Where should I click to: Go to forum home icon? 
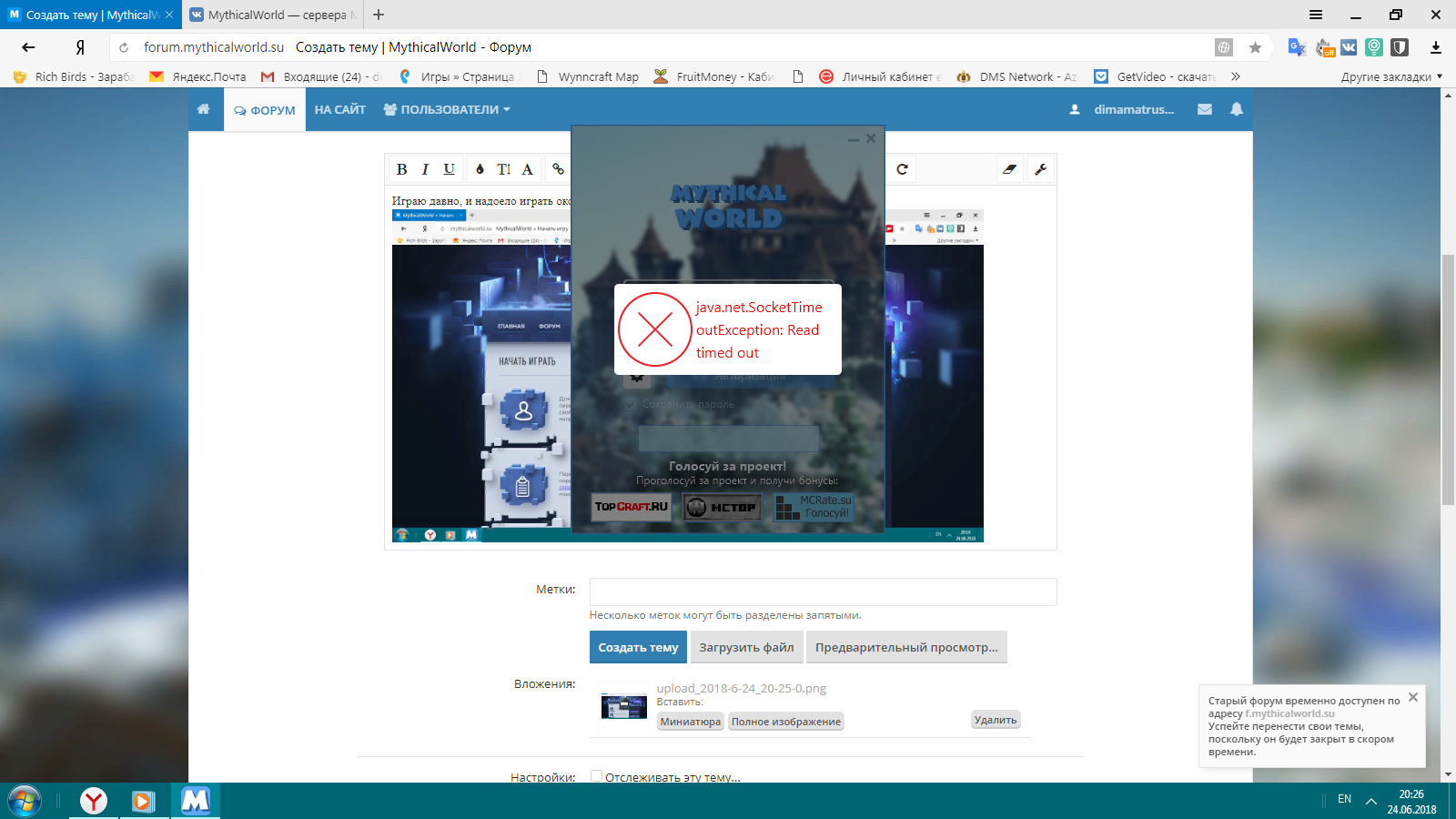(204, 109)
